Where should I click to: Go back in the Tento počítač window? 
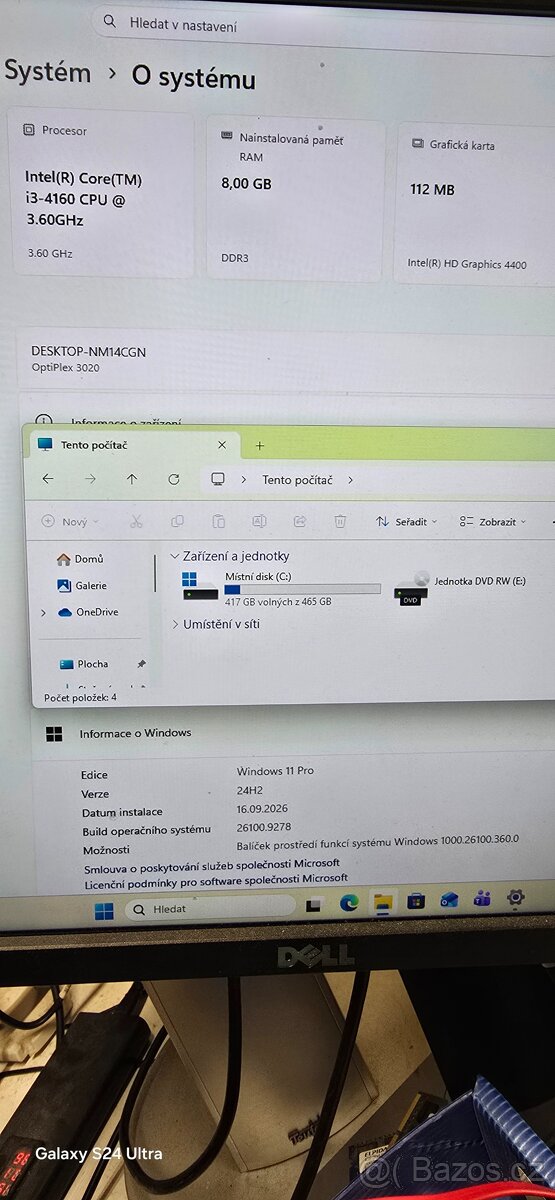[x=47, y=479]
